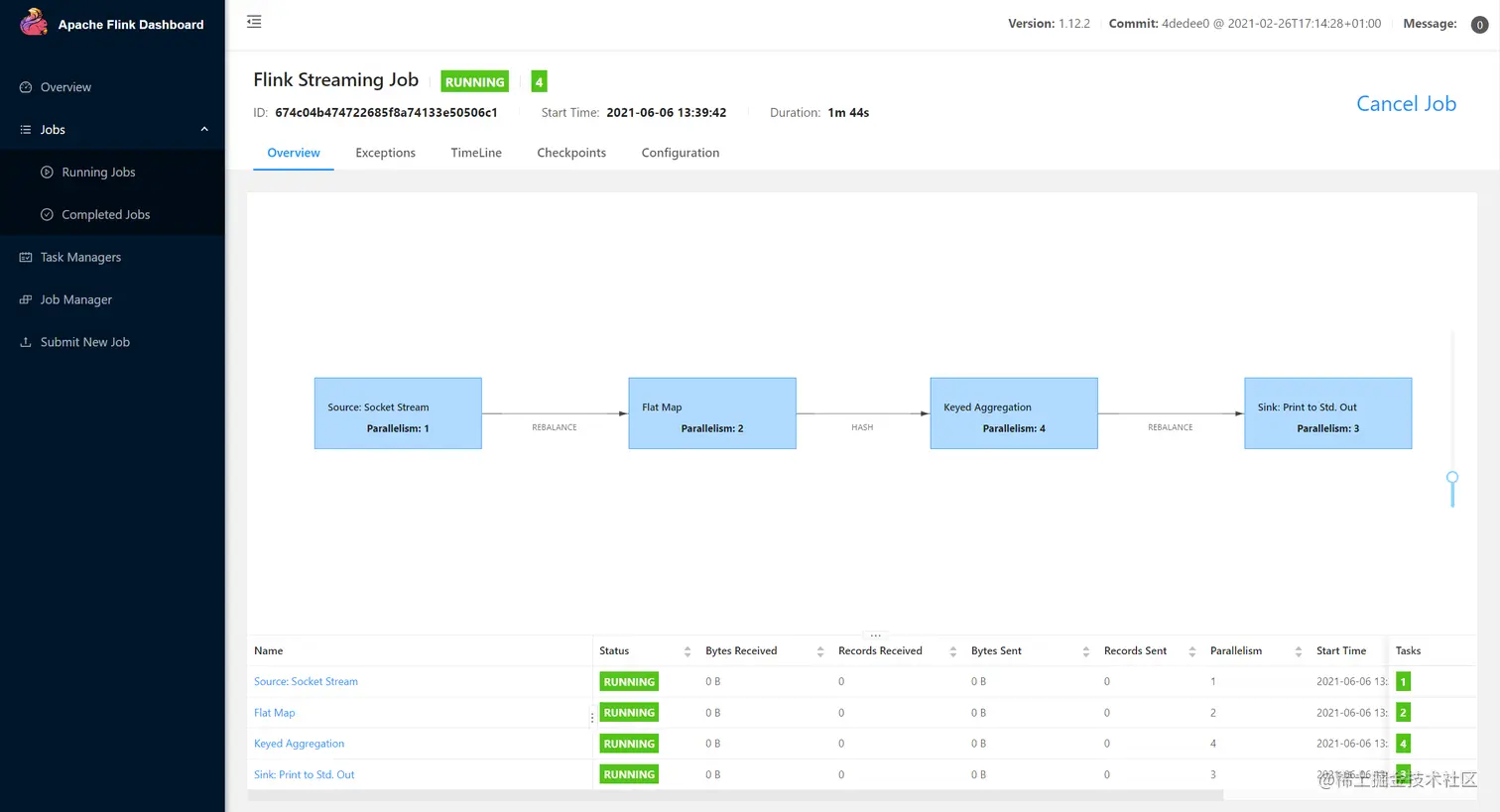Screen dimensions: 1500x812
Task: Open Source: Socket Stream row link
Action: (x=306, y=682)
